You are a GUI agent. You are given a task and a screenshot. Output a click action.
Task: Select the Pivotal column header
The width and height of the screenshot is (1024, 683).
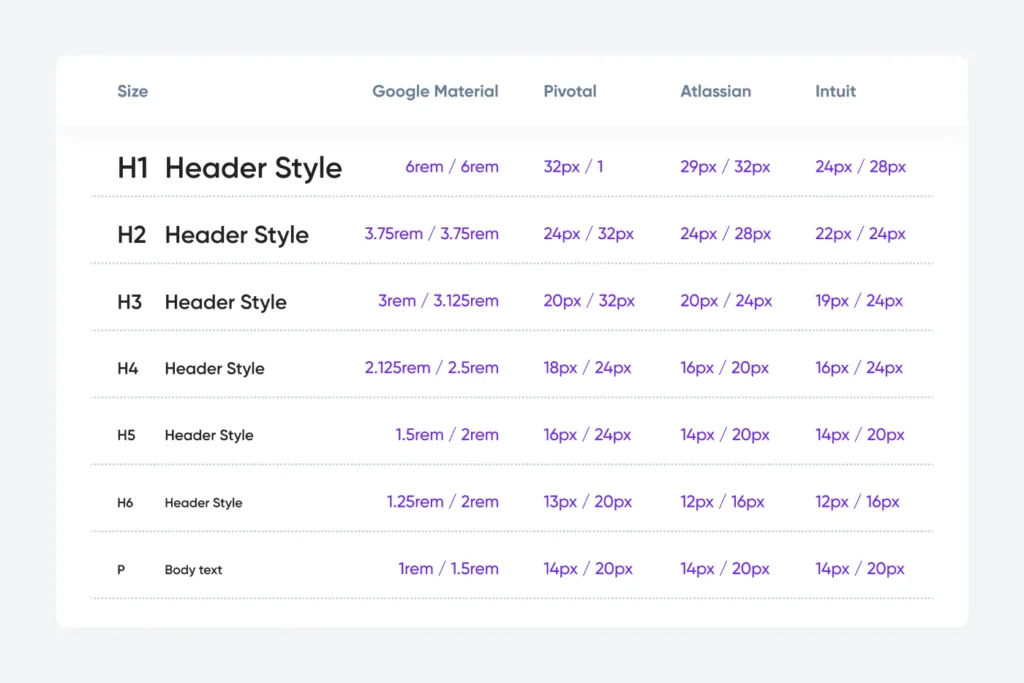point(570,91)
